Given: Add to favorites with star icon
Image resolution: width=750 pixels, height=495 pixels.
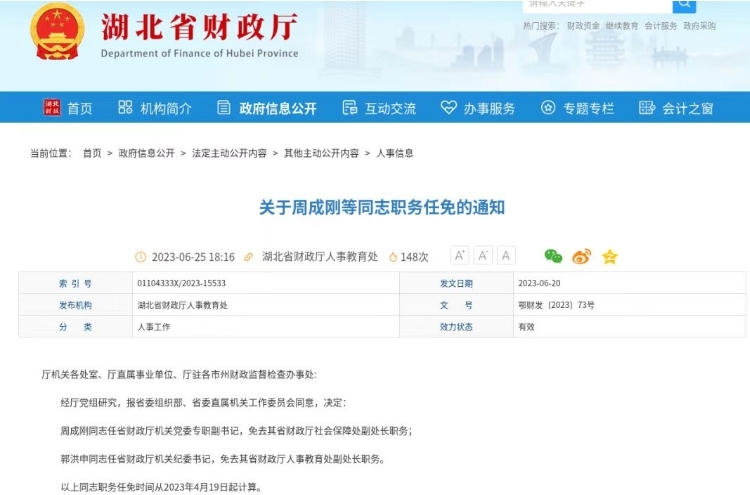Looking at the screenshot, I should coord(609,257).
